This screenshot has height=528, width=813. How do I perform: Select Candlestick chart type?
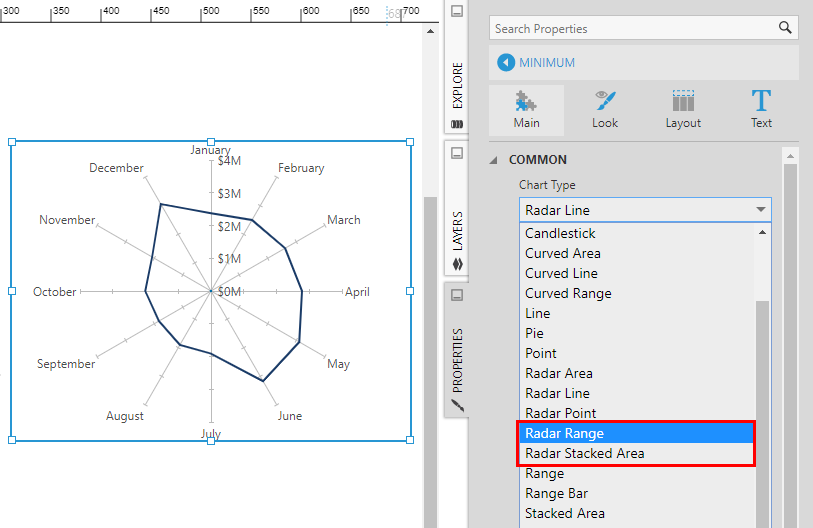[637, 233]
